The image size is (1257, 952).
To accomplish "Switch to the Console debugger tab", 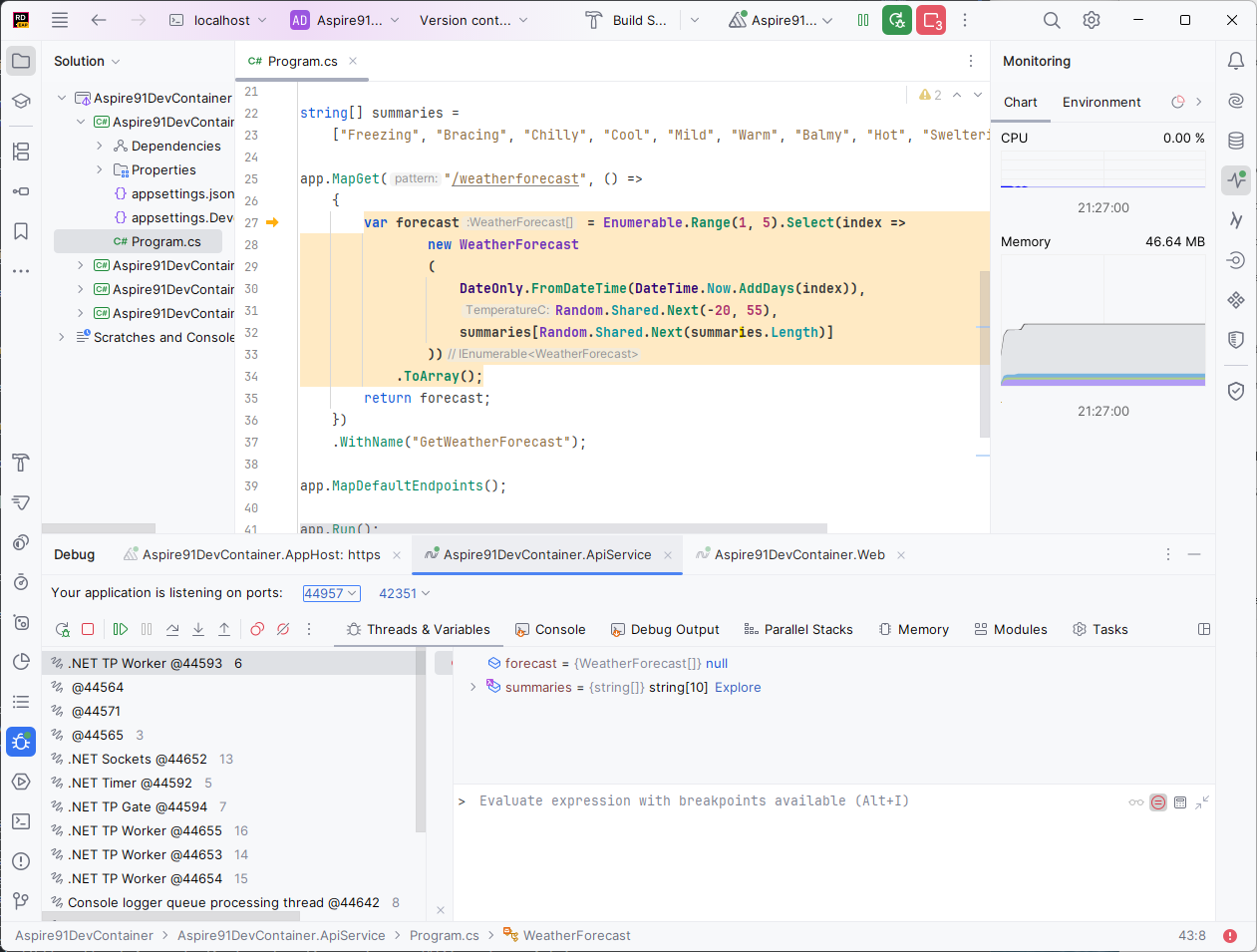I will [550, 629].
